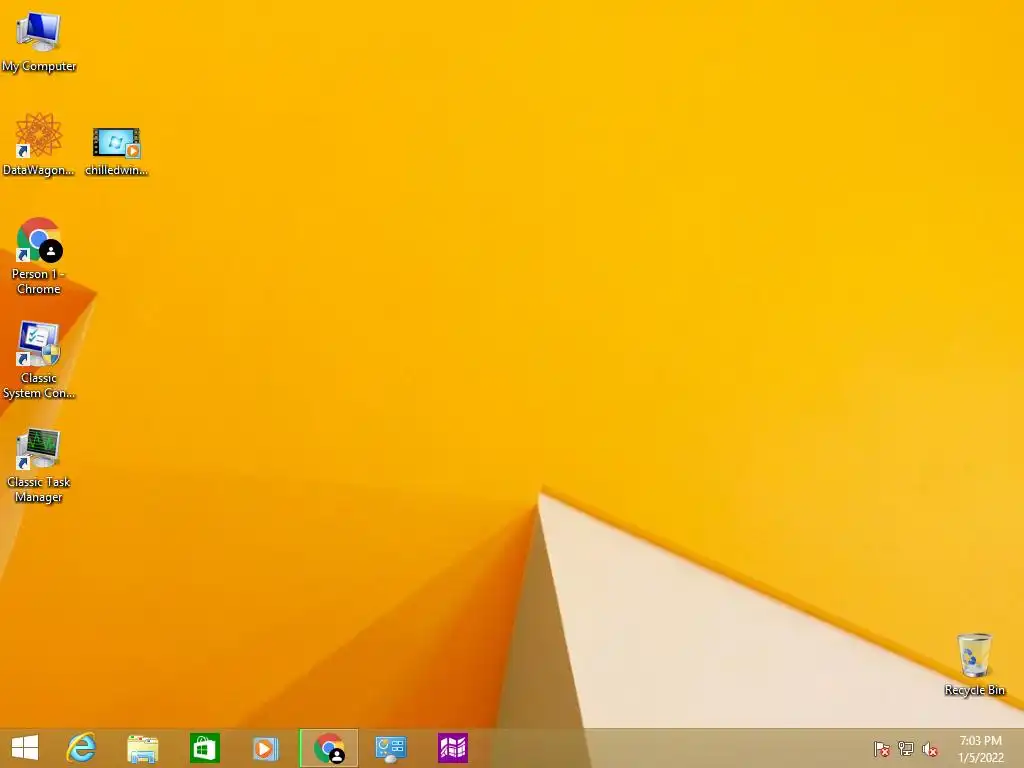
Task: Open the network status tray icon
Action: tap(906, 748)
